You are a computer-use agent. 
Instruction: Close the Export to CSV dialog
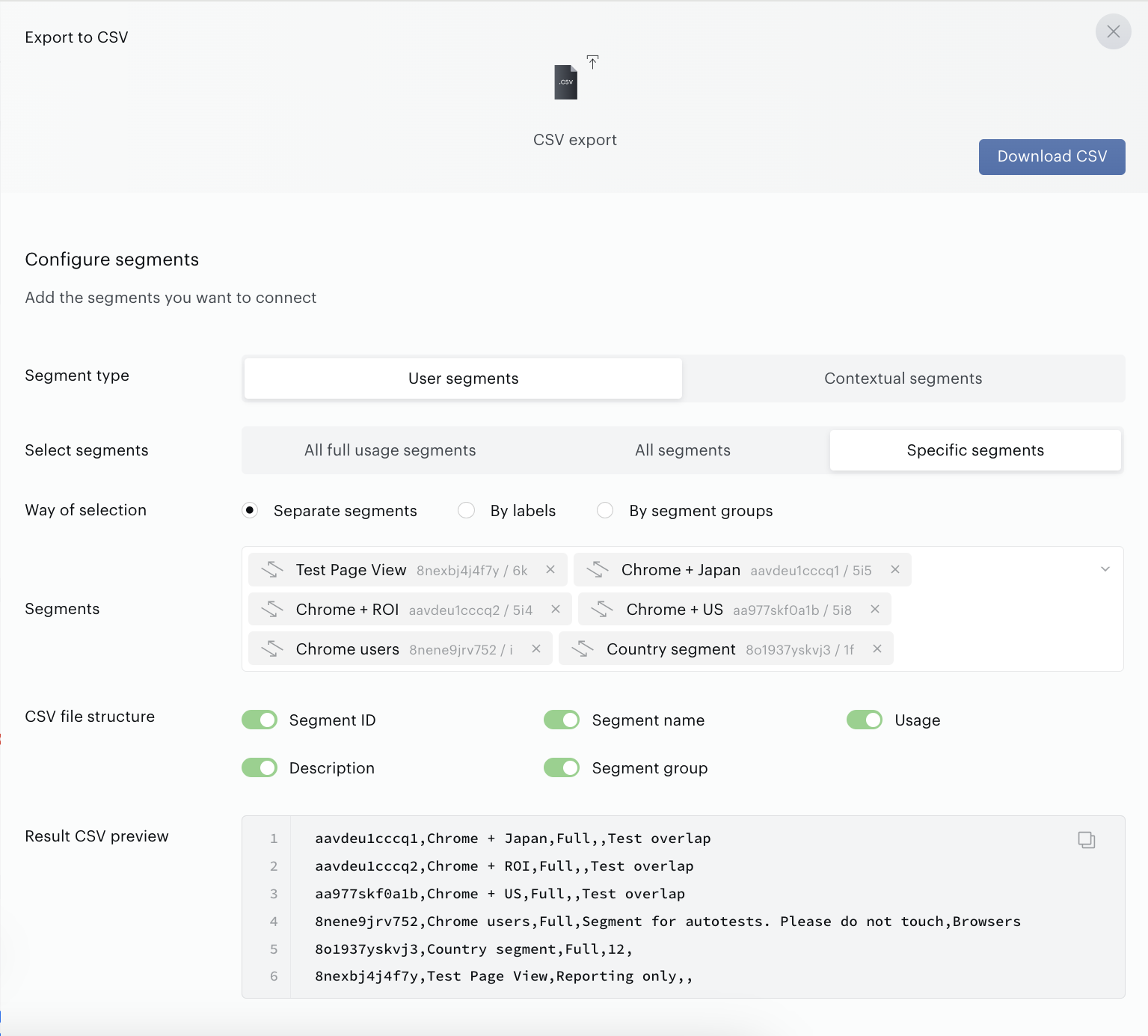click(x=1113, y=31)
